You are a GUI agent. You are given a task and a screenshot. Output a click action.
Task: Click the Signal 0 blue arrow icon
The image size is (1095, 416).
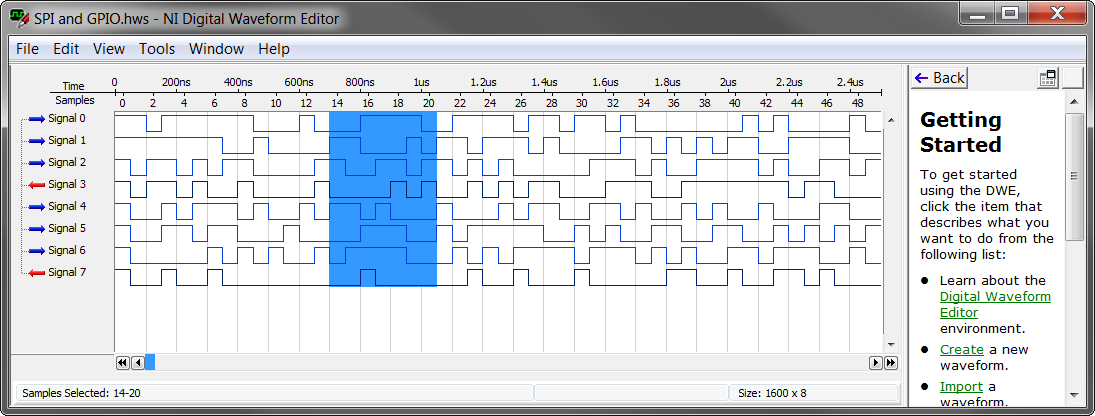[37, 119]
